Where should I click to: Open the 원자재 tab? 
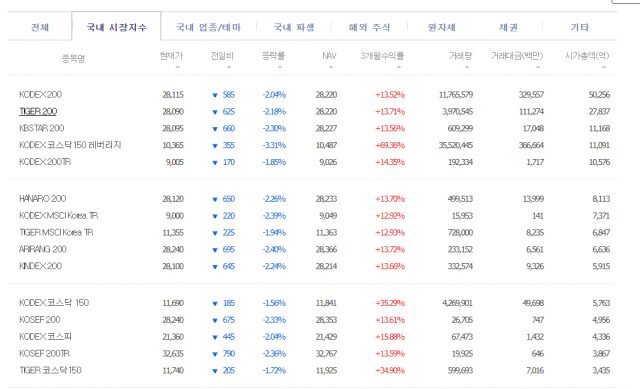pyautogui.click(x=442, y=27)
